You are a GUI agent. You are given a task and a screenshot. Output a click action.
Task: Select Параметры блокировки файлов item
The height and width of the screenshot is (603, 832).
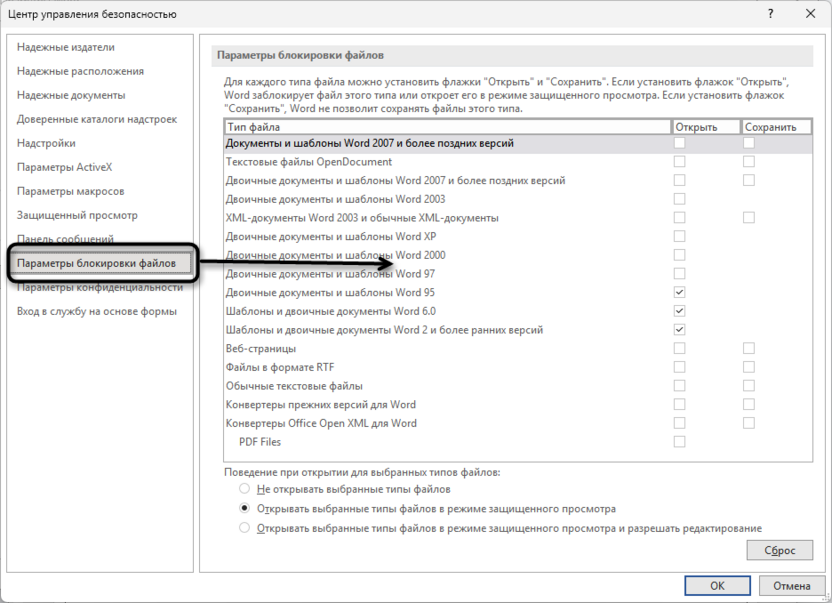100,263
